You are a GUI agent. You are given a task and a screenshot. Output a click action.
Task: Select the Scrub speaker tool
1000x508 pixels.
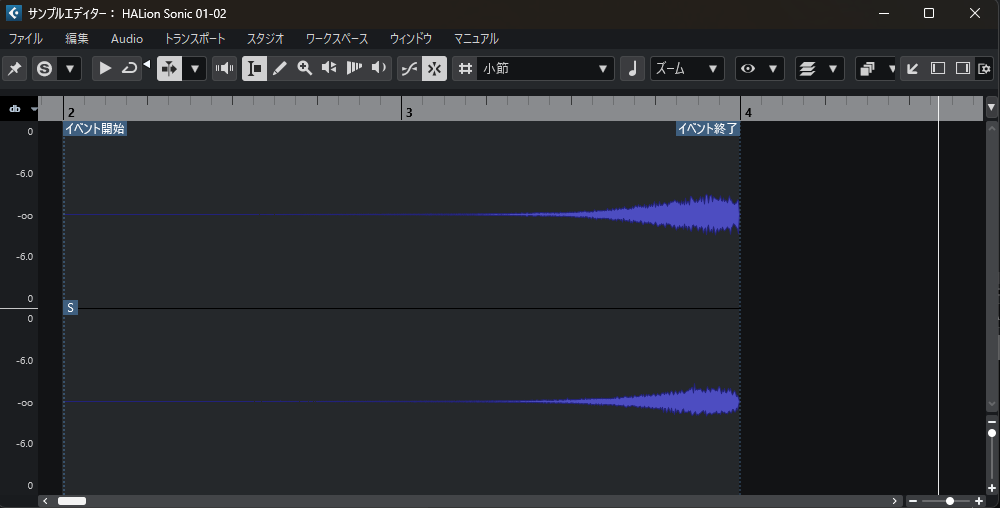coord(379,68)
